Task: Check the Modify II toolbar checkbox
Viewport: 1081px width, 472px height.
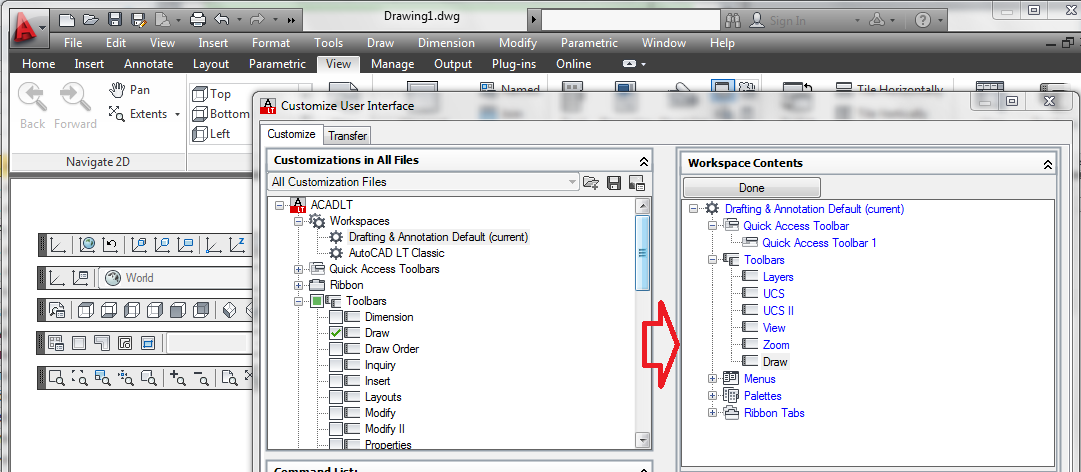Action: pos(336,429)
